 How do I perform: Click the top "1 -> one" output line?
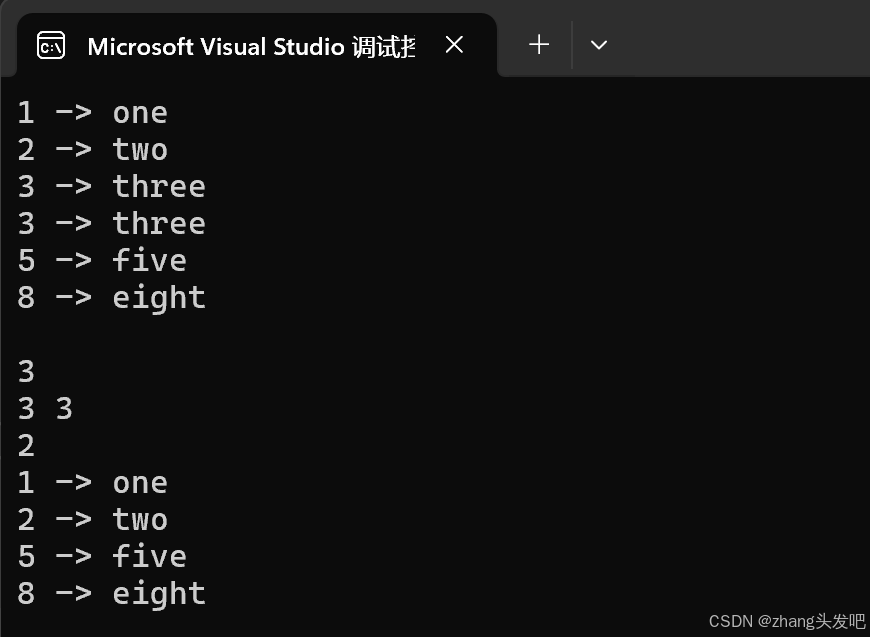(92, 113)
